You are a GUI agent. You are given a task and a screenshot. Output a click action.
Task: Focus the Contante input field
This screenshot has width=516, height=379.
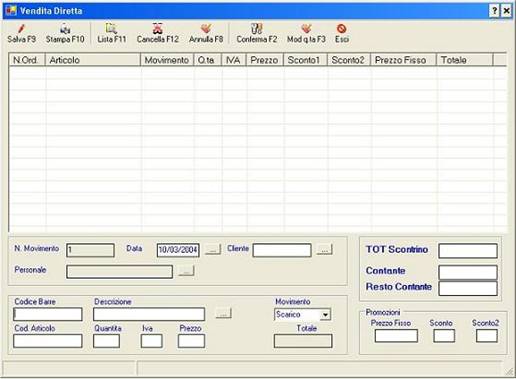click(468, 272)
